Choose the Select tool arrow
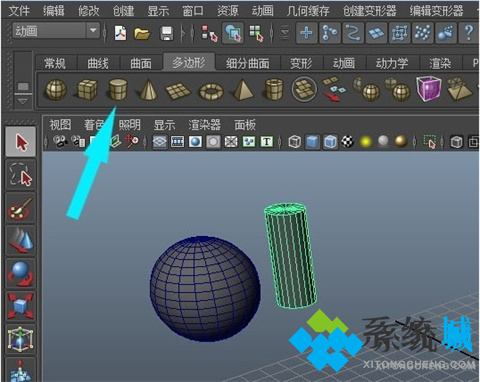480x382 pixels. [x=21, y=142]
